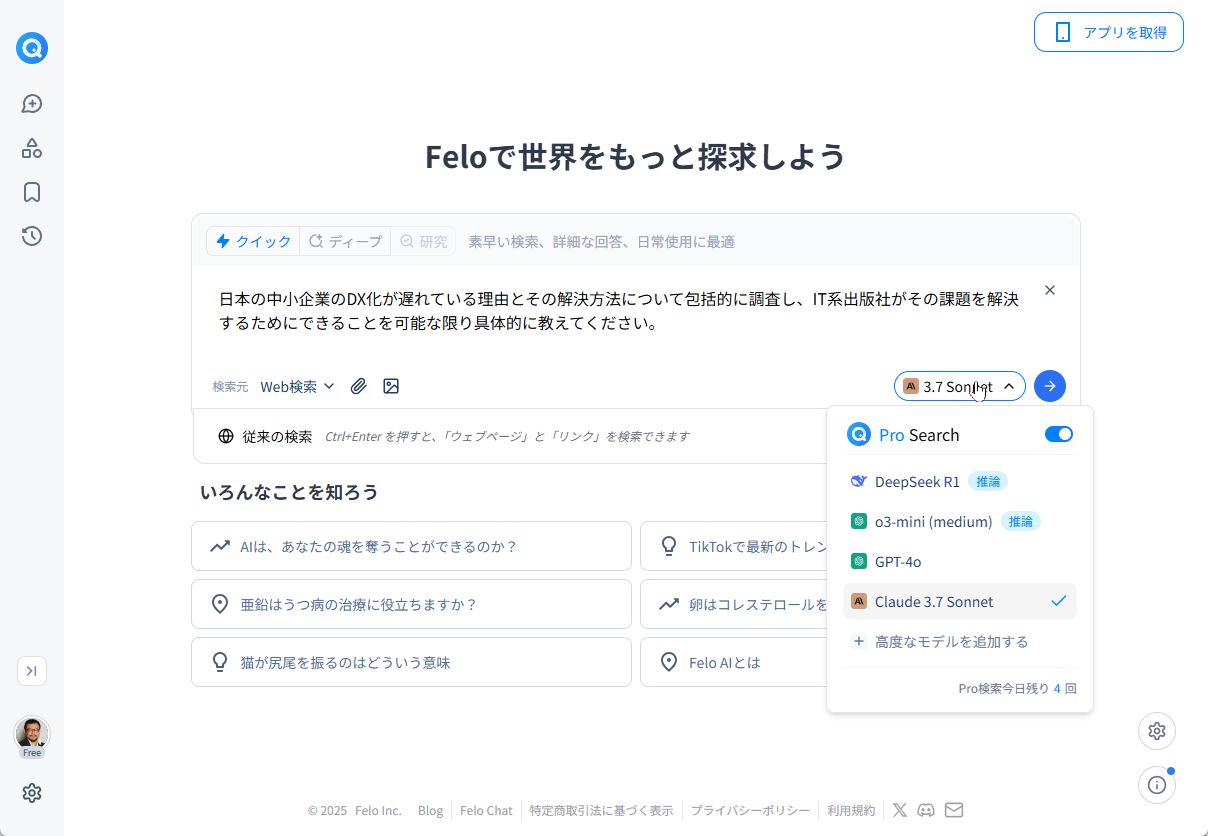Screen dimensions: 1208x836
Task: Click the 推論 badge next to DeepSeek R1
Action: pyautogui.click(x=988, y=482)
